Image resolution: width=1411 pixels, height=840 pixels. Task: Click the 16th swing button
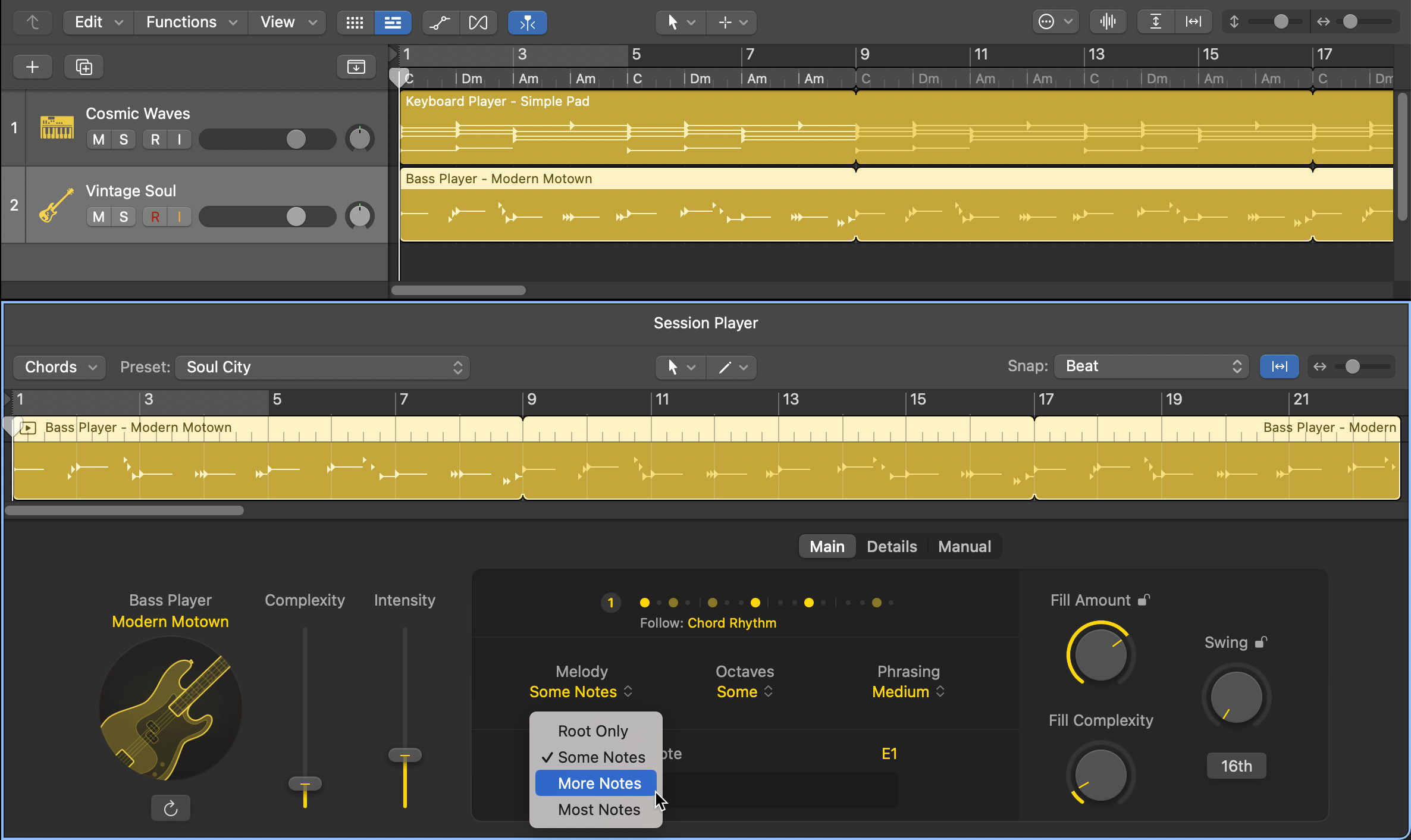coord(1236,766)
